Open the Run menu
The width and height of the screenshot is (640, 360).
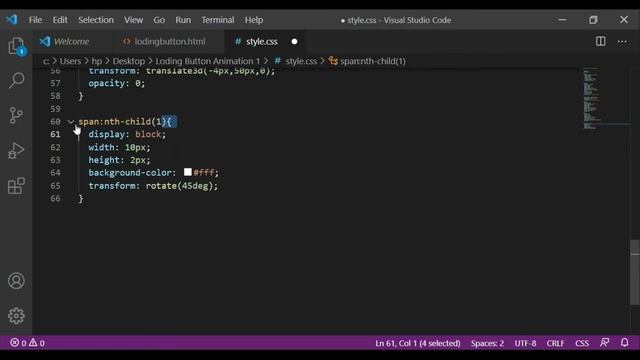click(x=183, y=20)
